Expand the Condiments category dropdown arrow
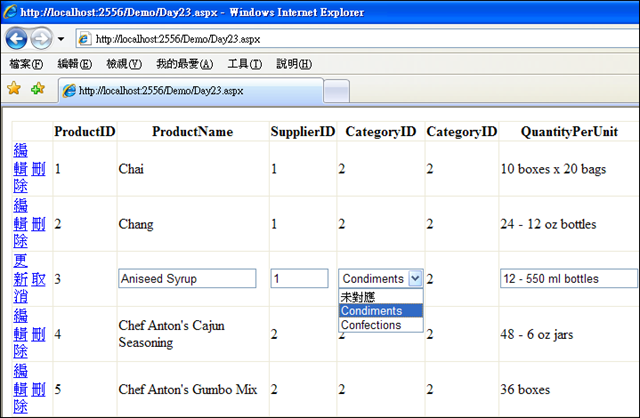The width and height of the screenshot is (640, 418). (415, 279)
